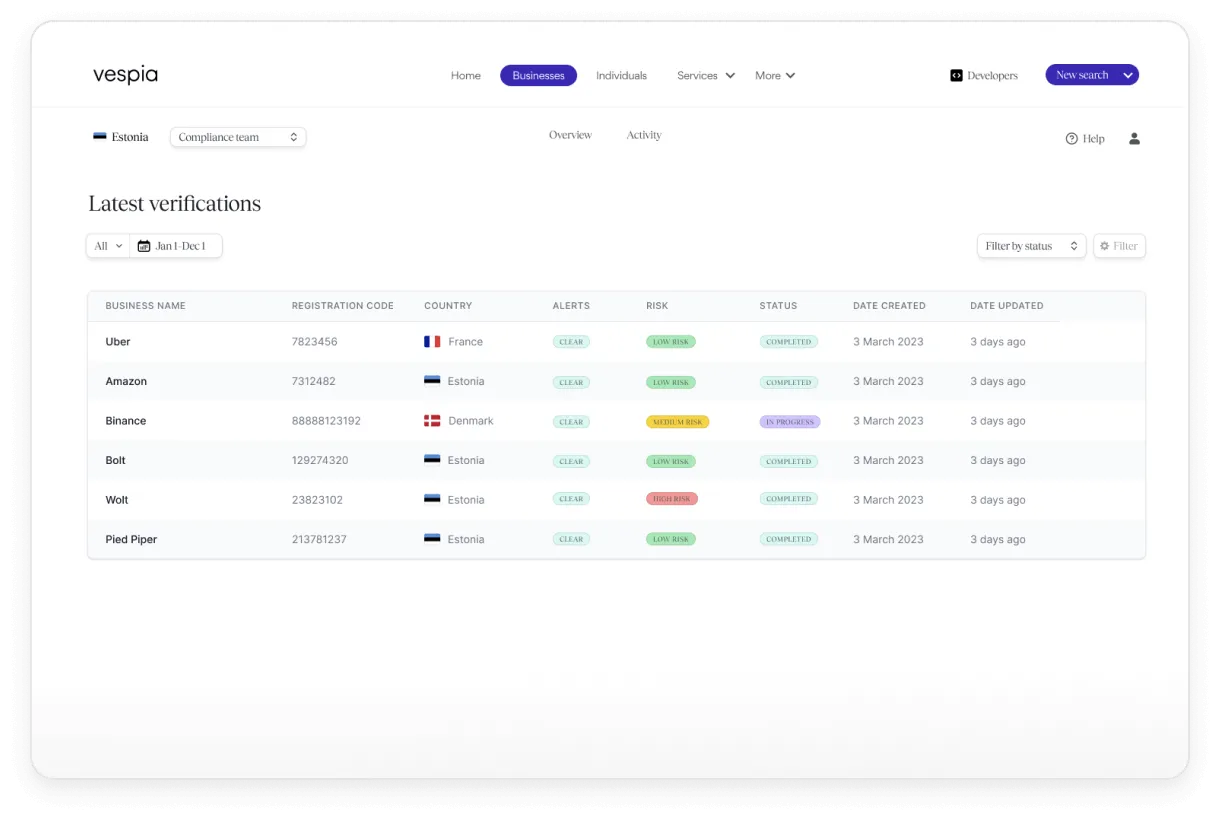Switch to the Businesses tab

pyautogui.click(x=538, y=75)
